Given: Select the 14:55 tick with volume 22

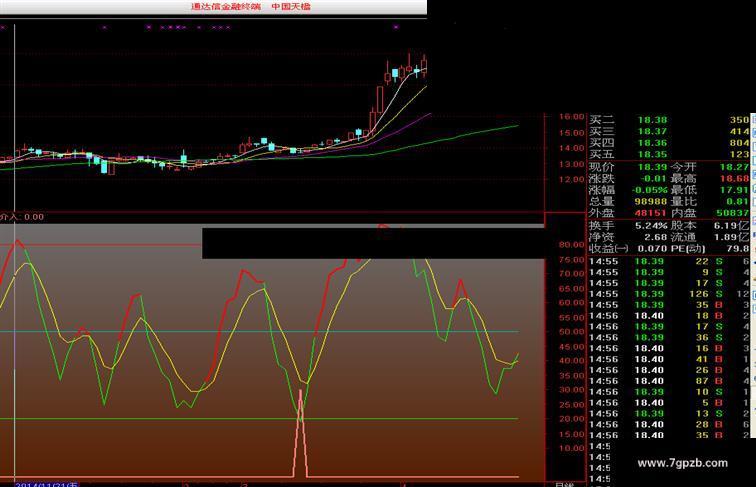Looking at the screenshot, I should click(668, 261).
